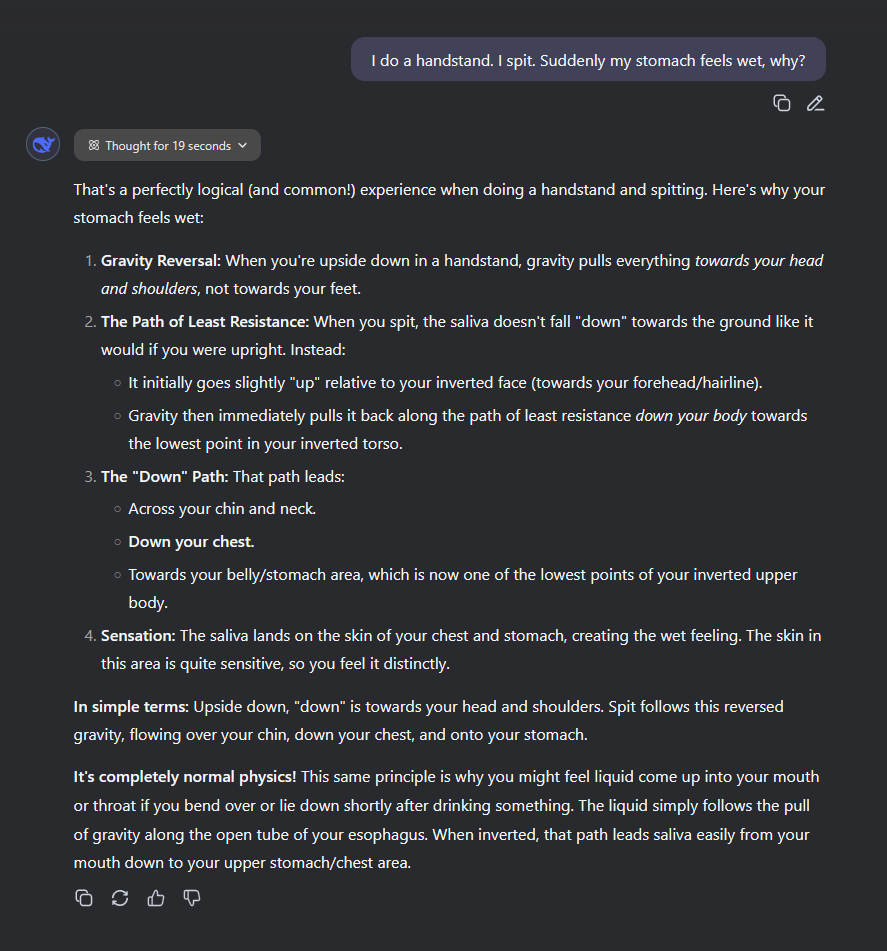The height and width of the screenshot is (951, 887).
Task: Expand the 'Thought for 19 seconds' section
Action: pos(167,146)
